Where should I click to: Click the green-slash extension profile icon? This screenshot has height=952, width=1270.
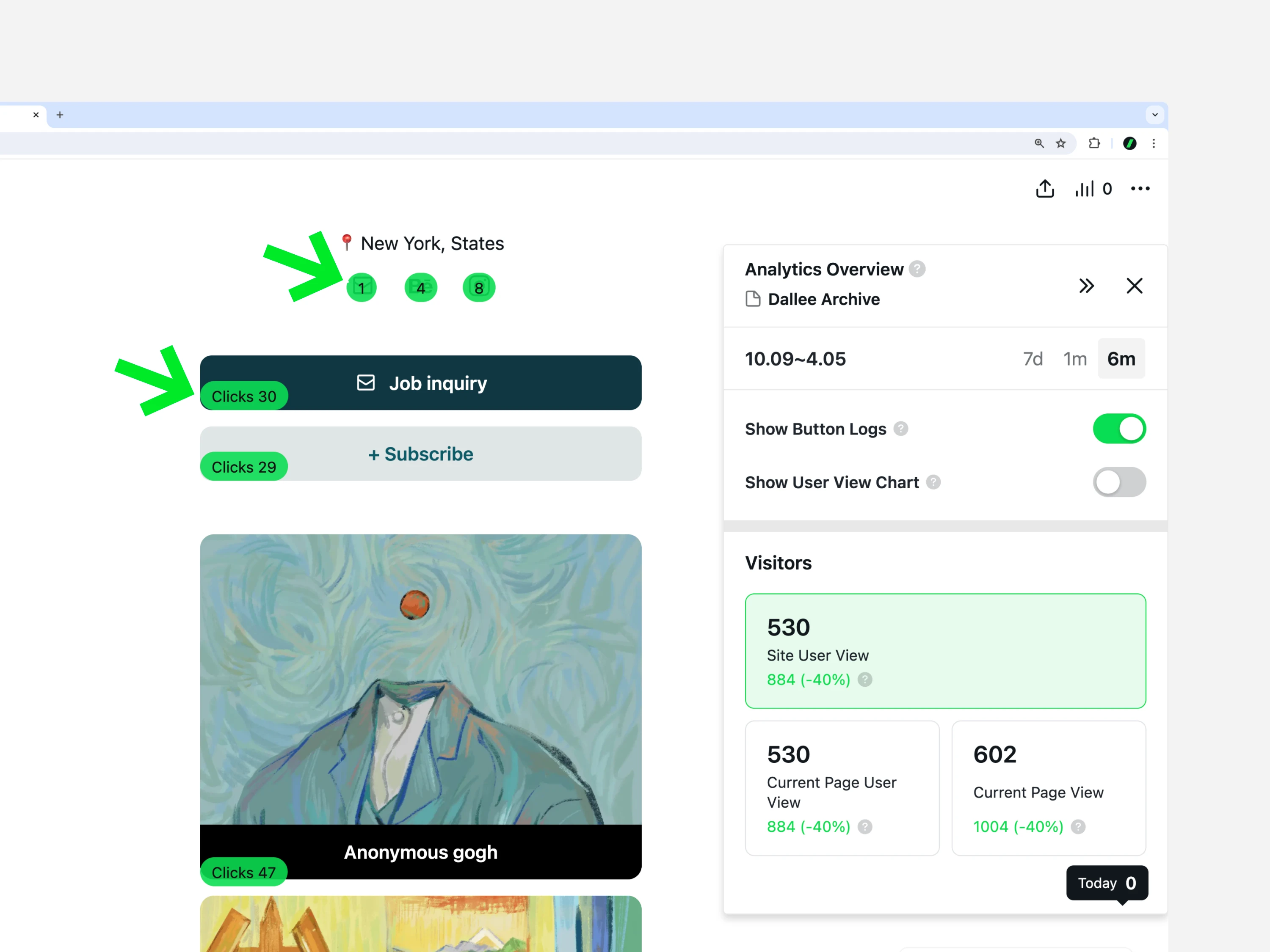coord(1129,143)
